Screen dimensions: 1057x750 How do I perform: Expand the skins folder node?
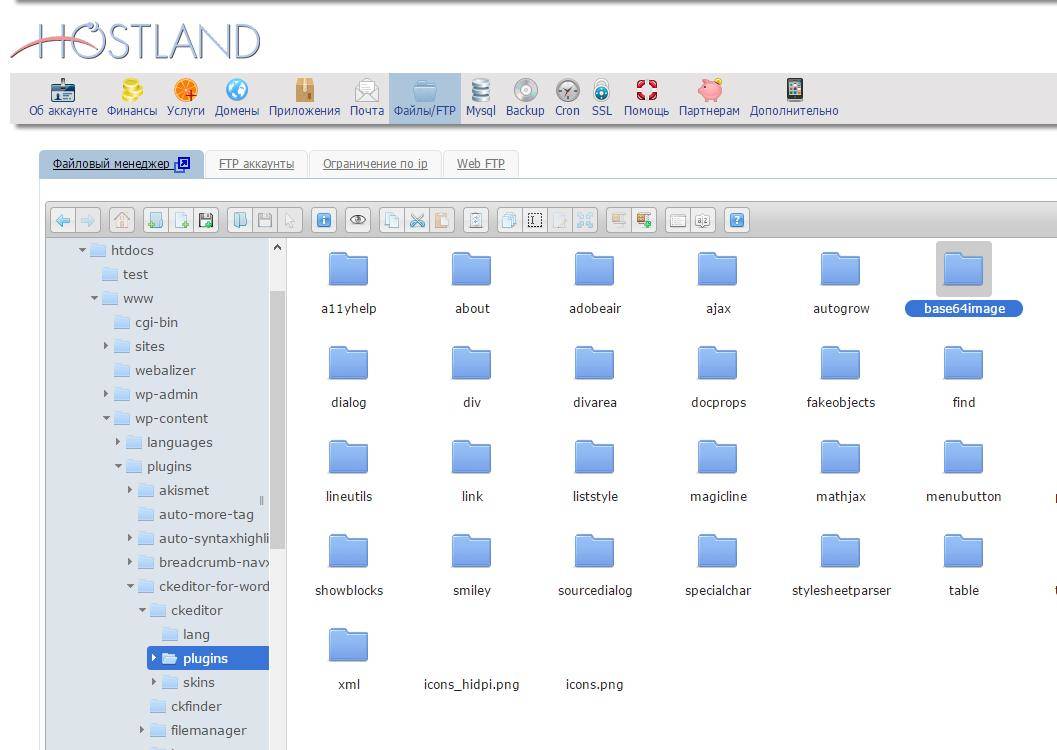[x=154, y=683]
